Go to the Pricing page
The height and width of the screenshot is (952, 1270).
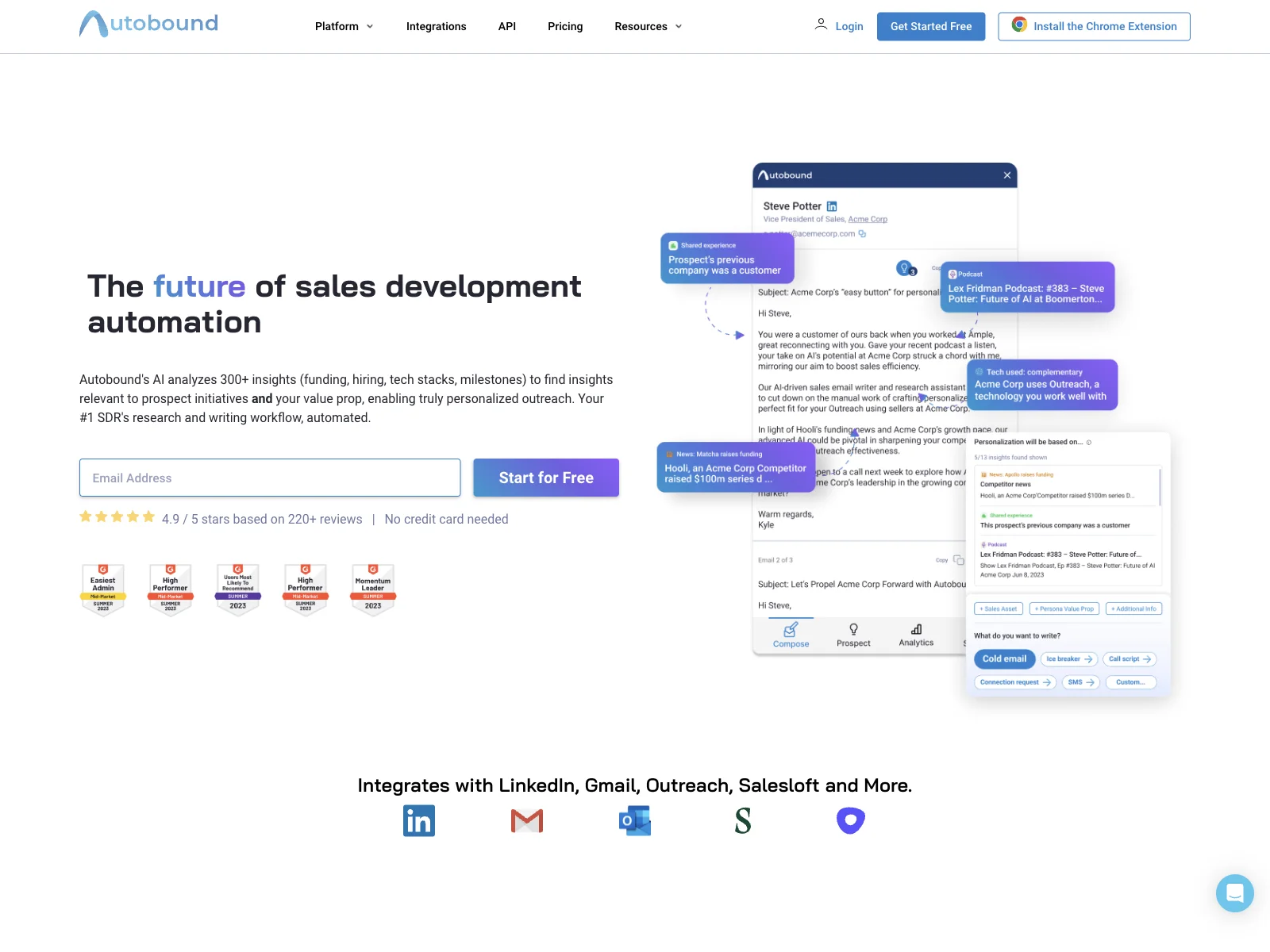pos(565,26)
